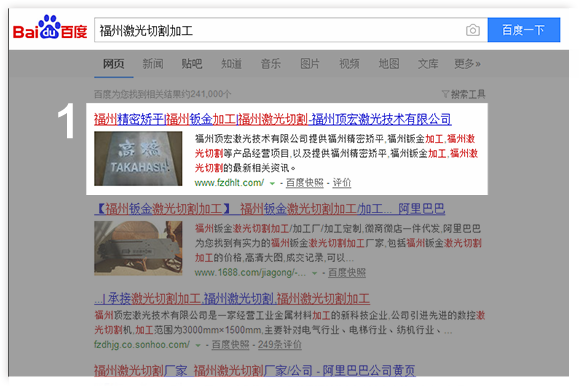
Task: Open the 地图 tab
Action: pos(389,64)
